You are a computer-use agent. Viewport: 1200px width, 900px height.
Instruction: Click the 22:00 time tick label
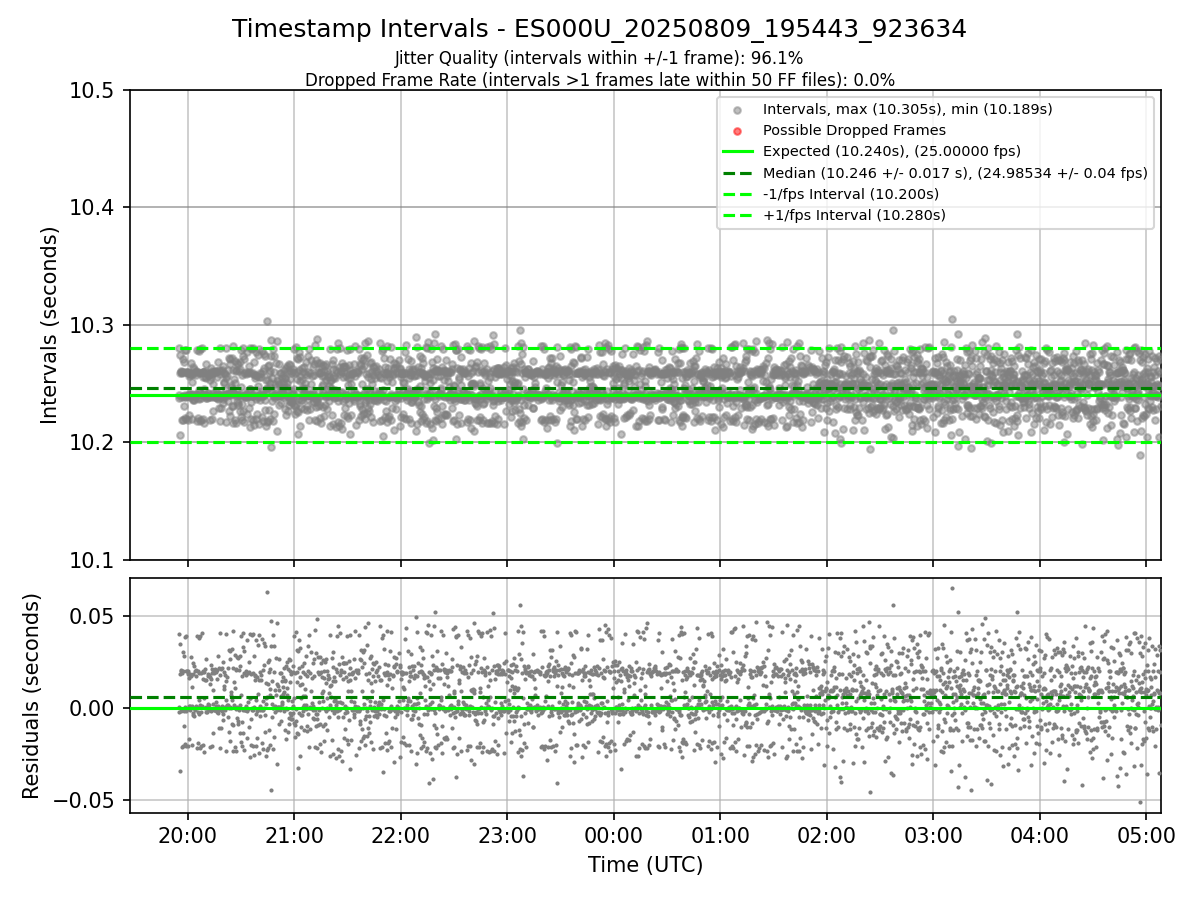[400, 834]
